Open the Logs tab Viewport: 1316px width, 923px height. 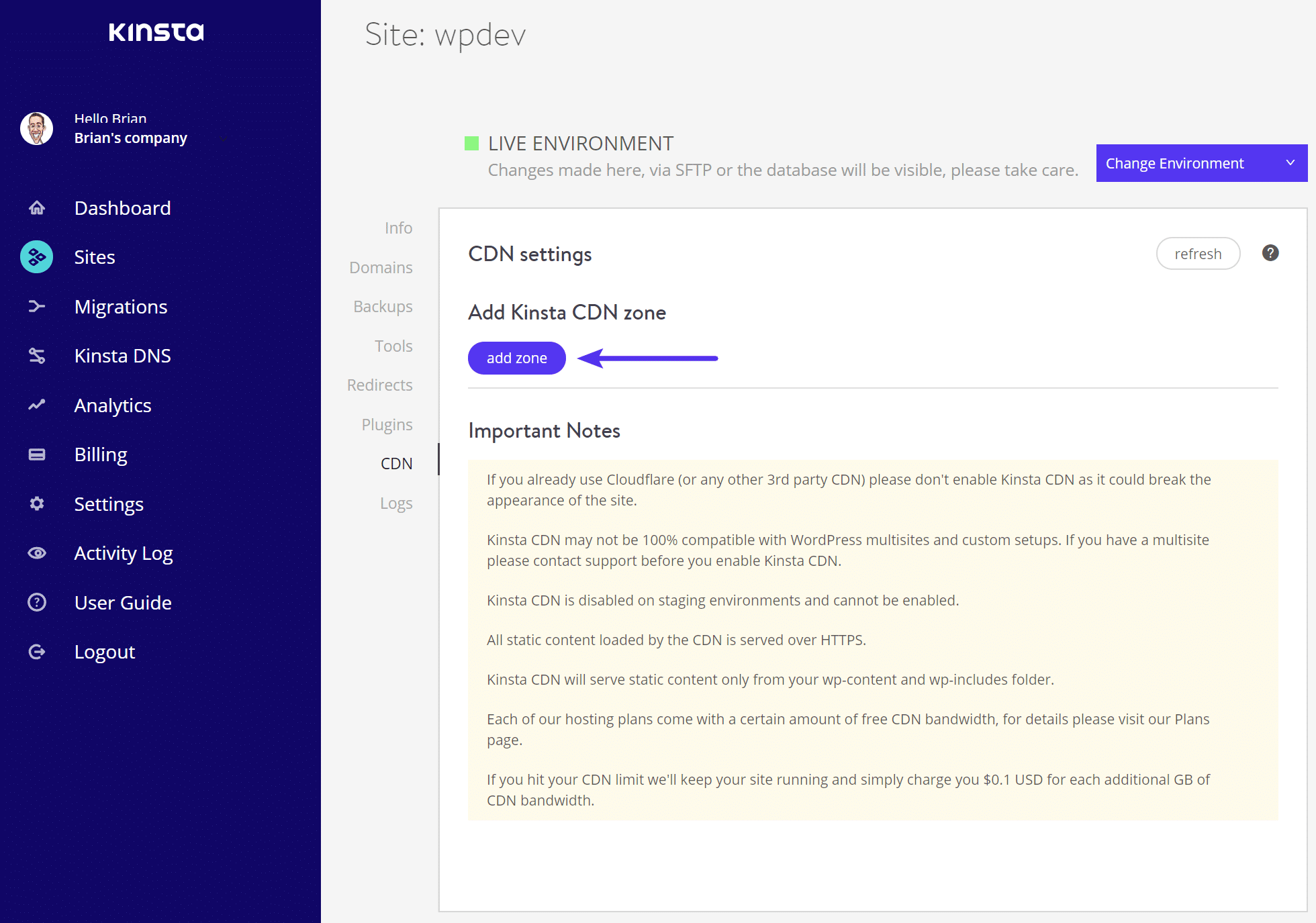[395, 503]
